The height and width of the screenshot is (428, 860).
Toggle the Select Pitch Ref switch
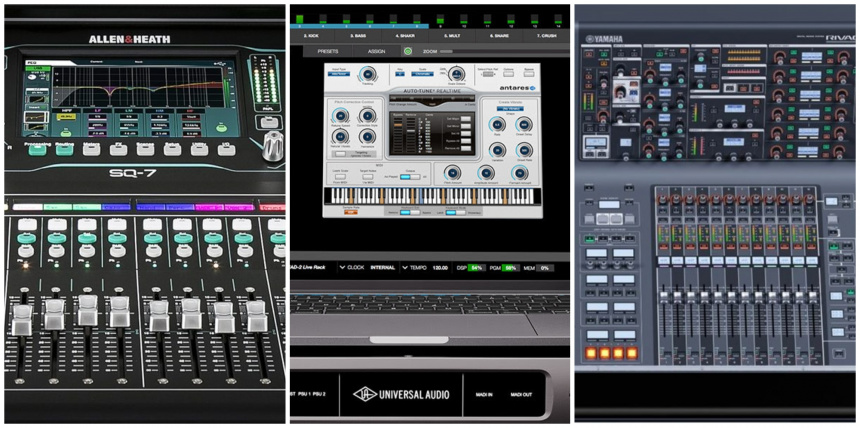coord(488,74)
